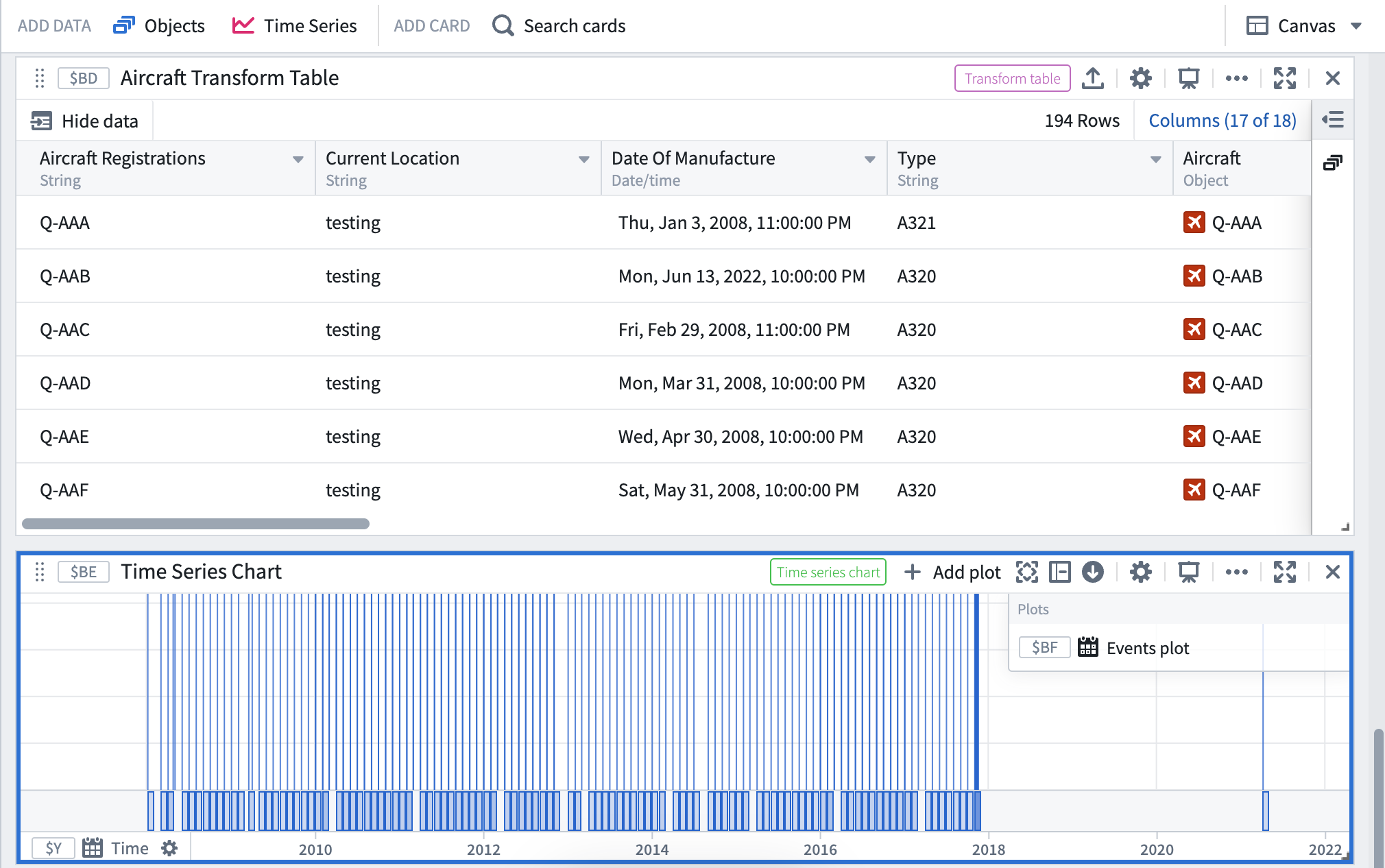
Task: Click Columns (17 of 18) link
Action: 1223,121
